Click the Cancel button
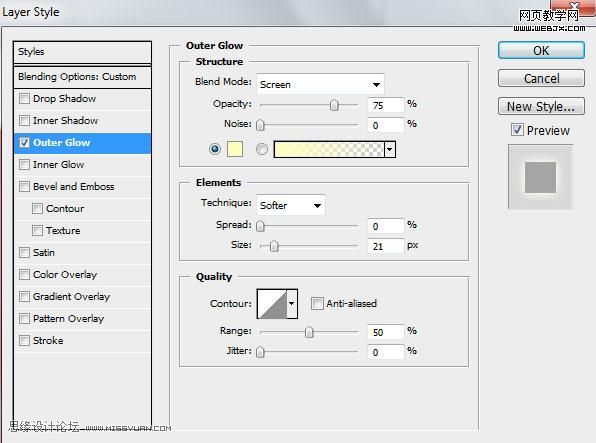Screen dimensions: 596x443 [x=541, y=78]
